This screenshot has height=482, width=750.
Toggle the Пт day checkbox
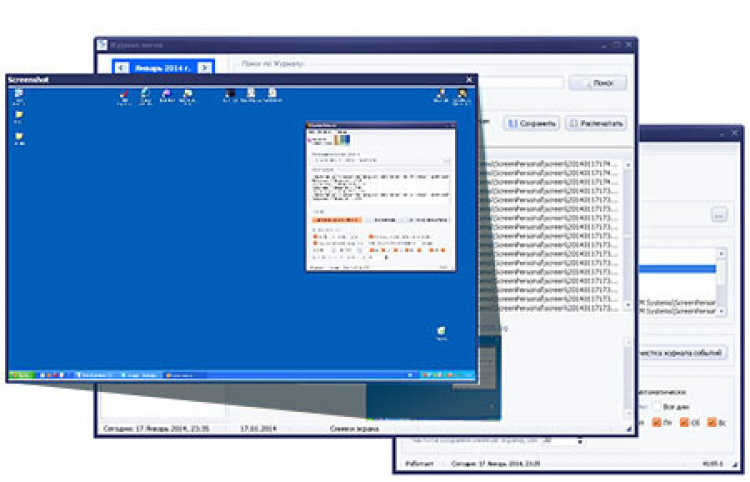[x=657, y=422]
